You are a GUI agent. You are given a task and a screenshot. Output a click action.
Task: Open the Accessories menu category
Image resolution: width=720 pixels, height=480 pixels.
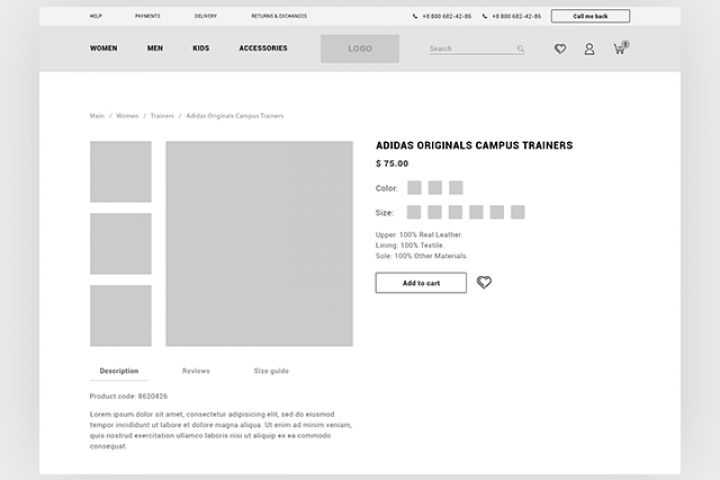263,48
